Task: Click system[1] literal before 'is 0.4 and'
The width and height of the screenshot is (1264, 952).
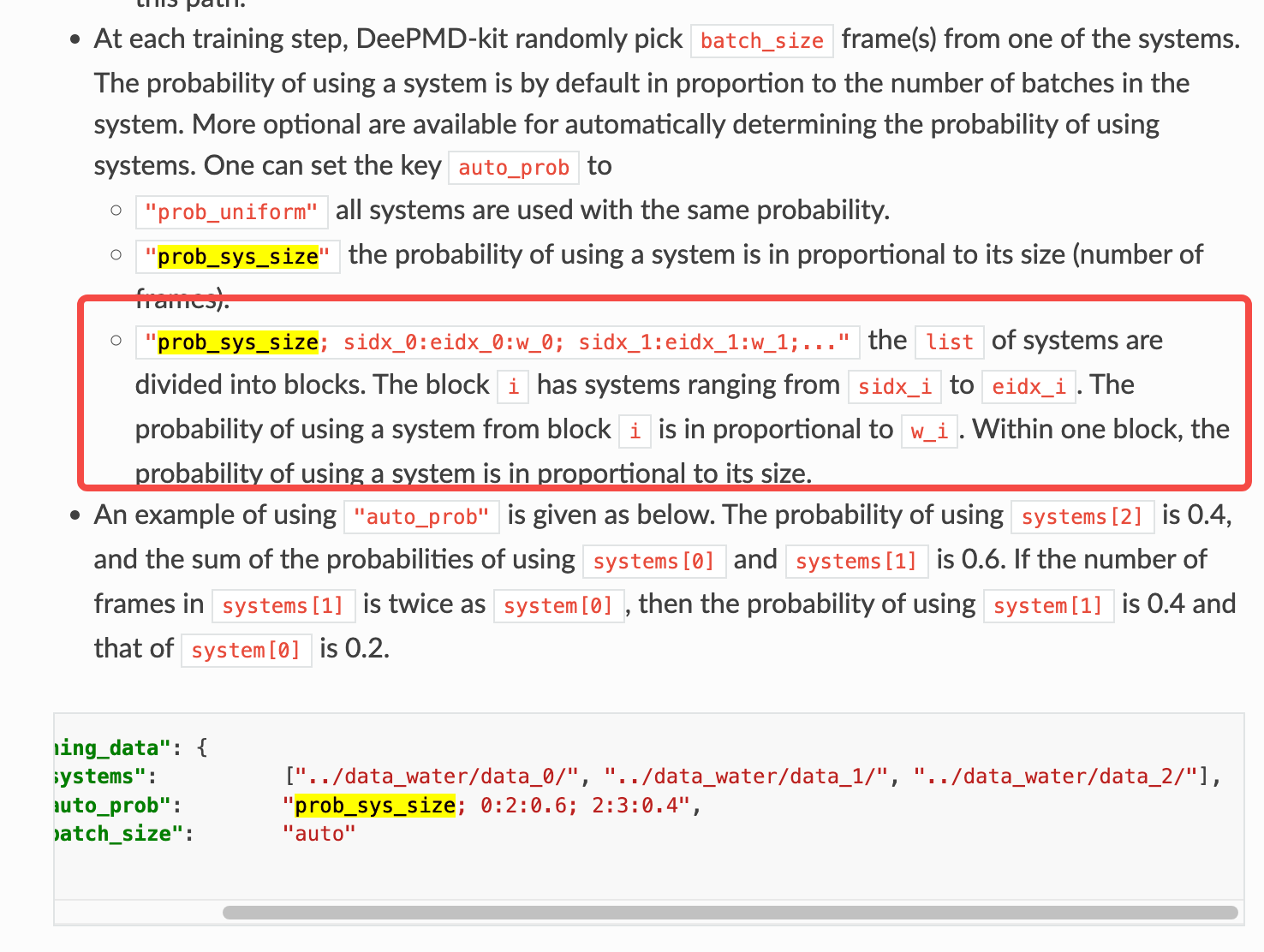Action: click(1048, 605)
